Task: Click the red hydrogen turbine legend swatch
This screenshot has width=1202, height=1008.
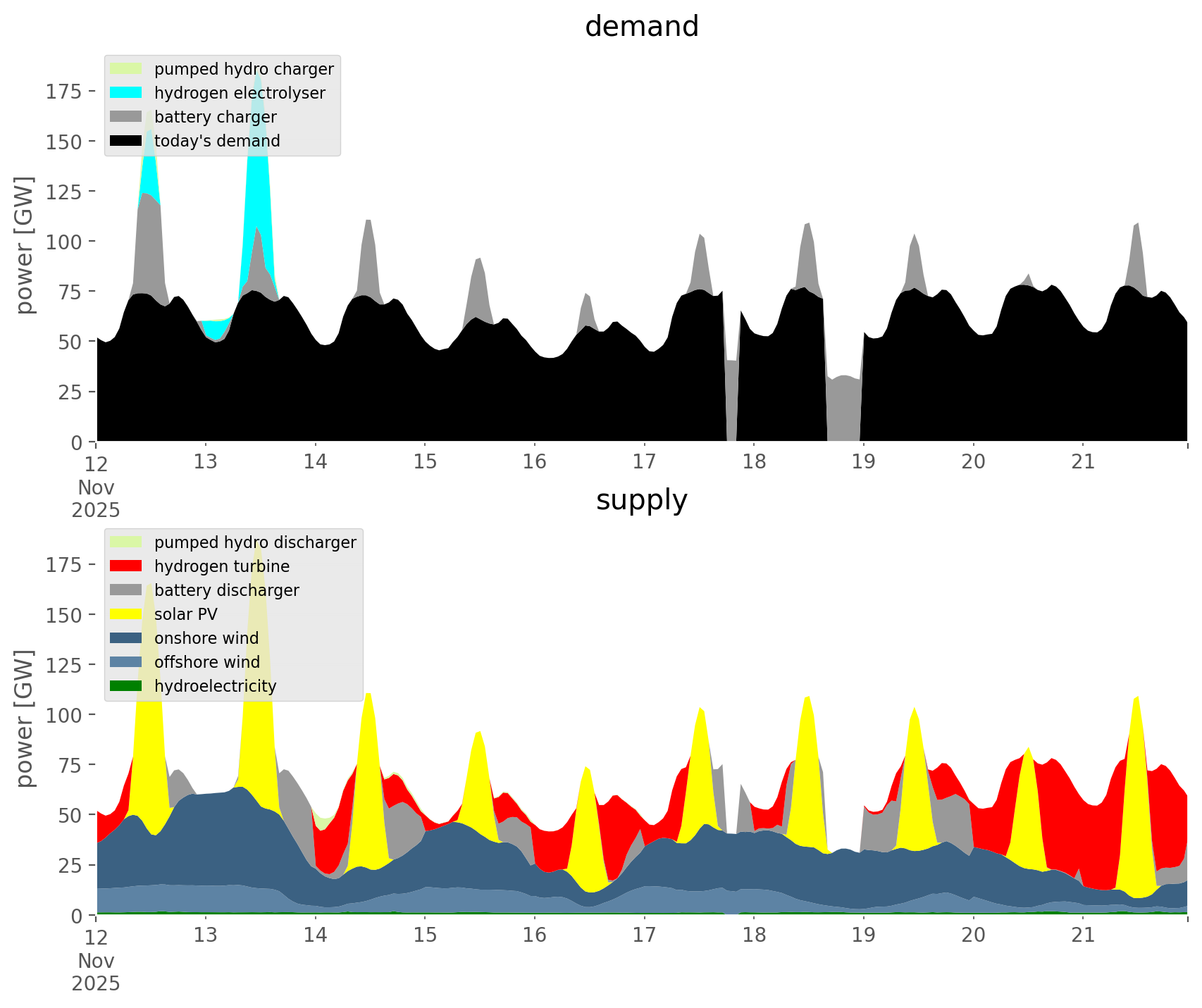Action: tap(126, 566)
